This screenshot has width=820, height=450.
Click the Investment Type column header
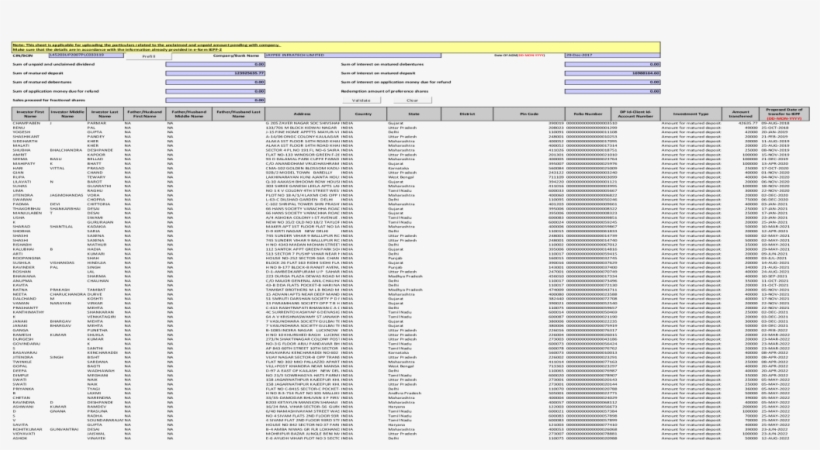(x=691, y=114)
